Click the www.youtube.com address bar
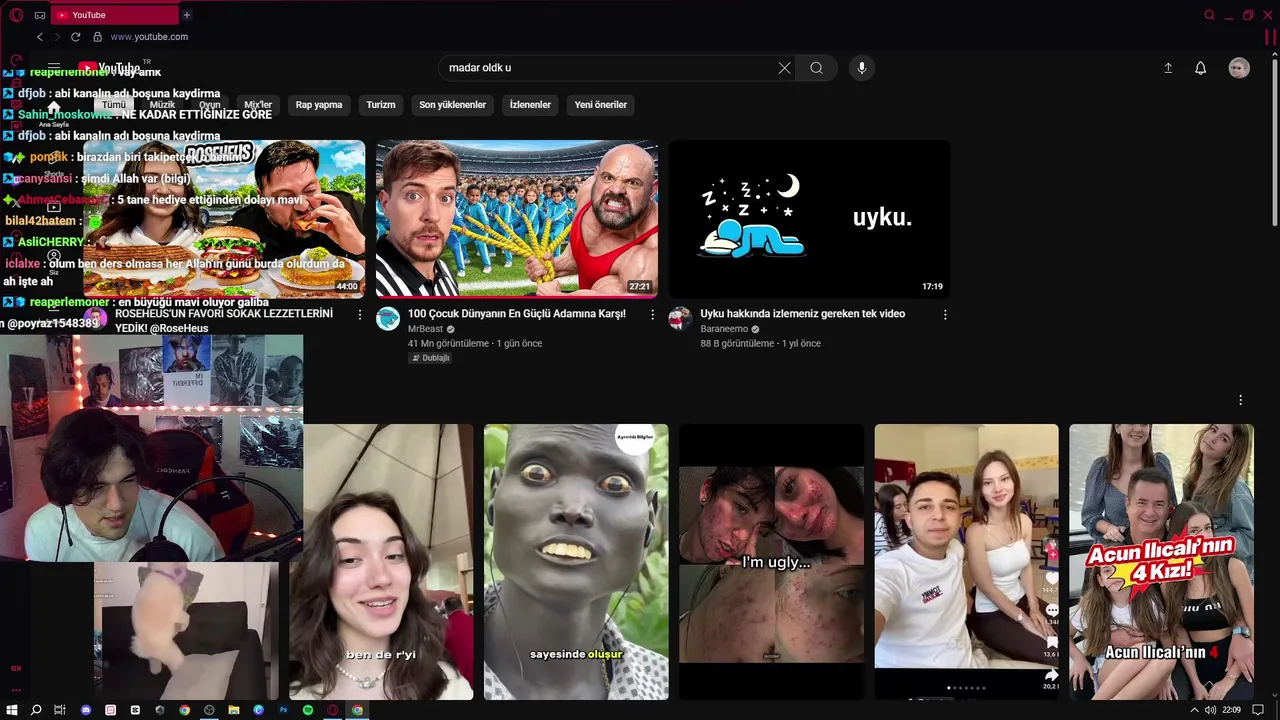This screenshot has width=1280, height=720. click(149, 37)
